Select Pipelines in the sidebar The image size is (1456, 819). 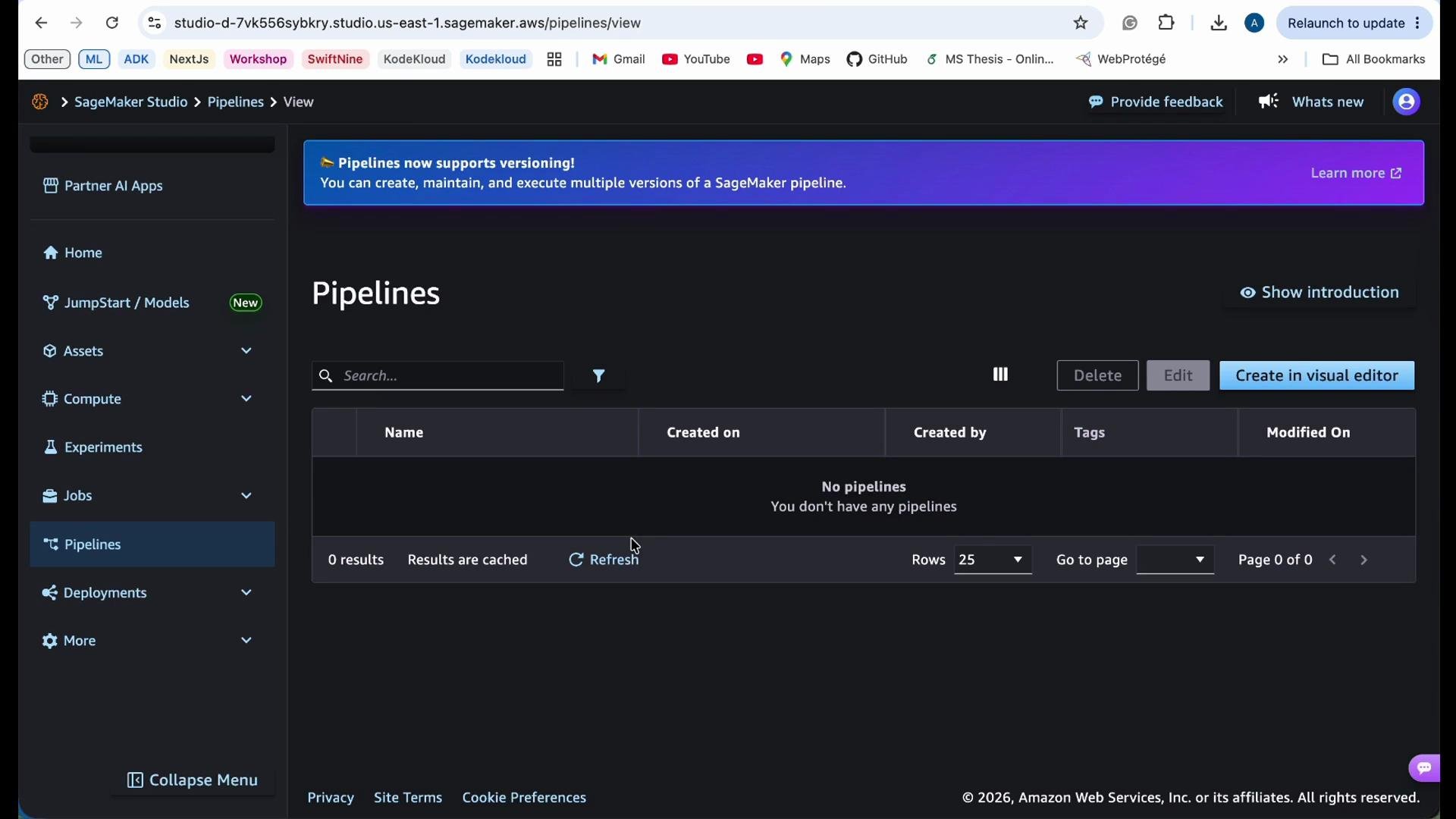click(x=152, y=544)
